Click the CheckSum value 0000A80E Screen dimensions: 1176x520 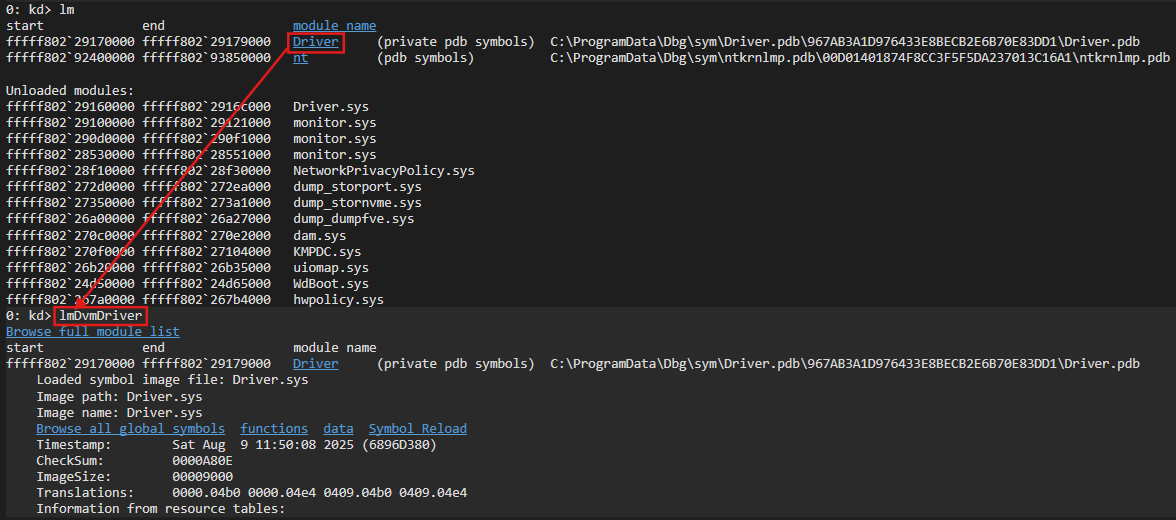[x=202, y=460]
